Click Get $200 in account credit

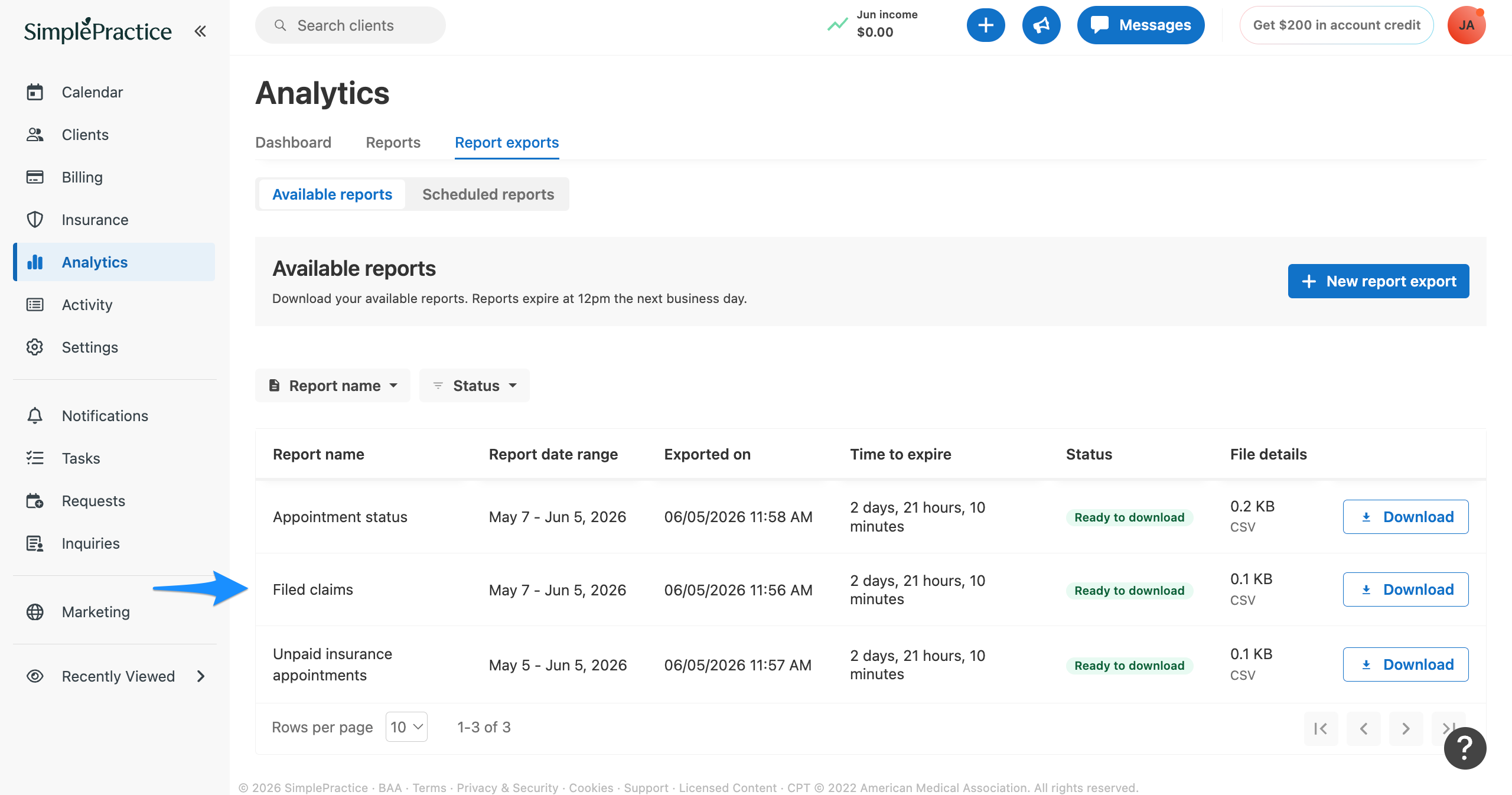pyautogui.click(x=1337, y=25)
